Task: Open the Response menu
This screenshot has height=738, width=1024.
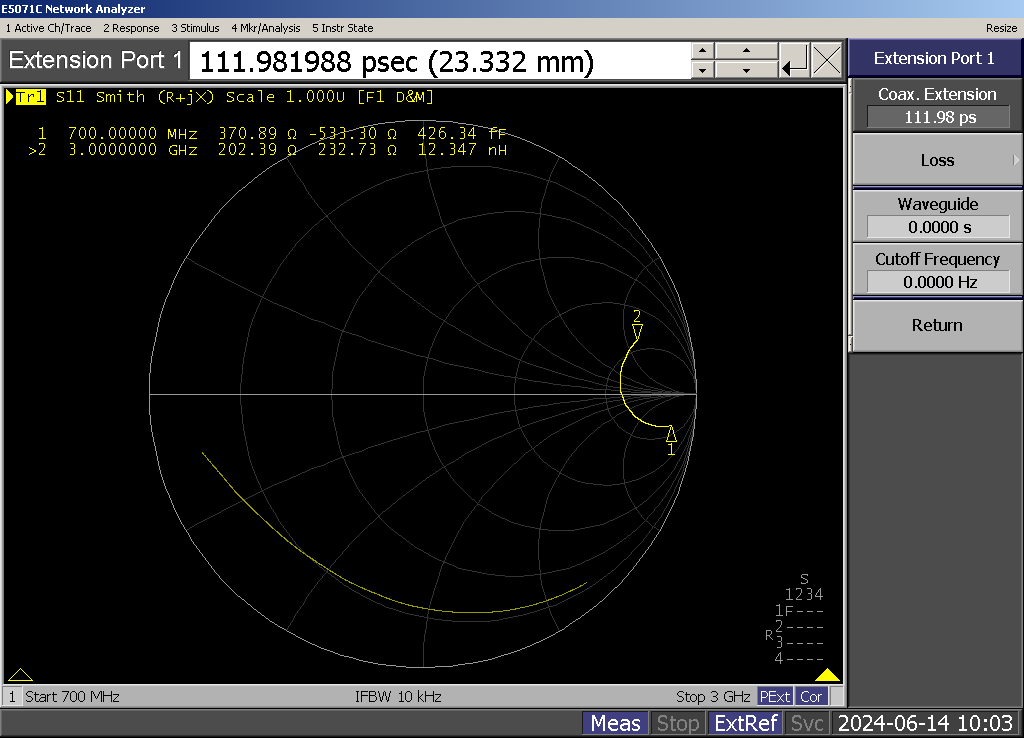Action: (x=131, y=28)
